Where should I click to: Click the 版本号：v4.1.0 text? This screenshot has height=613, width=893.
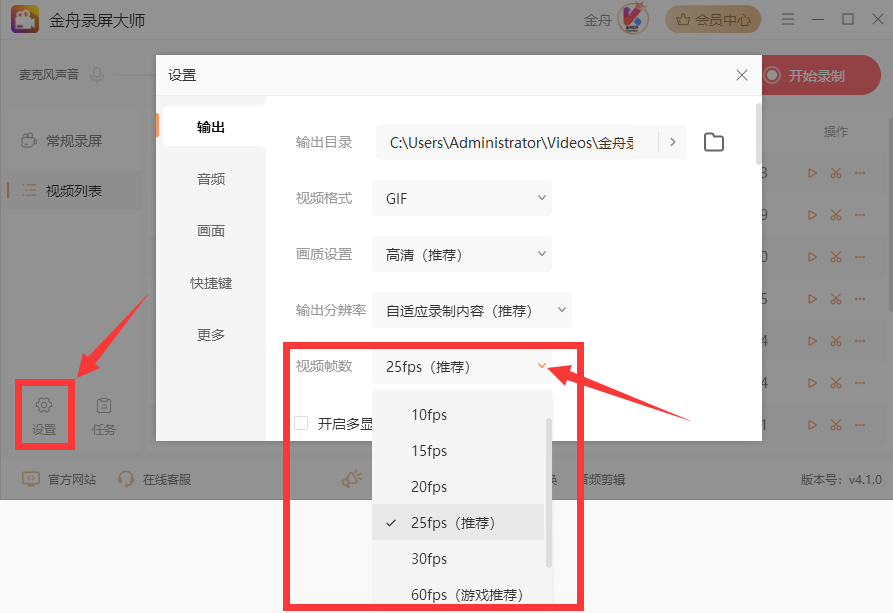pyautogui.click(x=841, y=480)
